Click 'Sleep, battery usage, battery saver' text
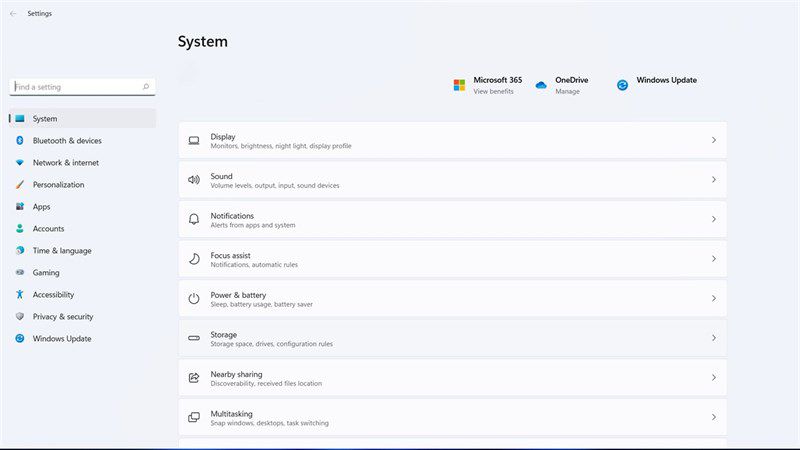This screenshot has width=800, height=450. pos(262,304)
